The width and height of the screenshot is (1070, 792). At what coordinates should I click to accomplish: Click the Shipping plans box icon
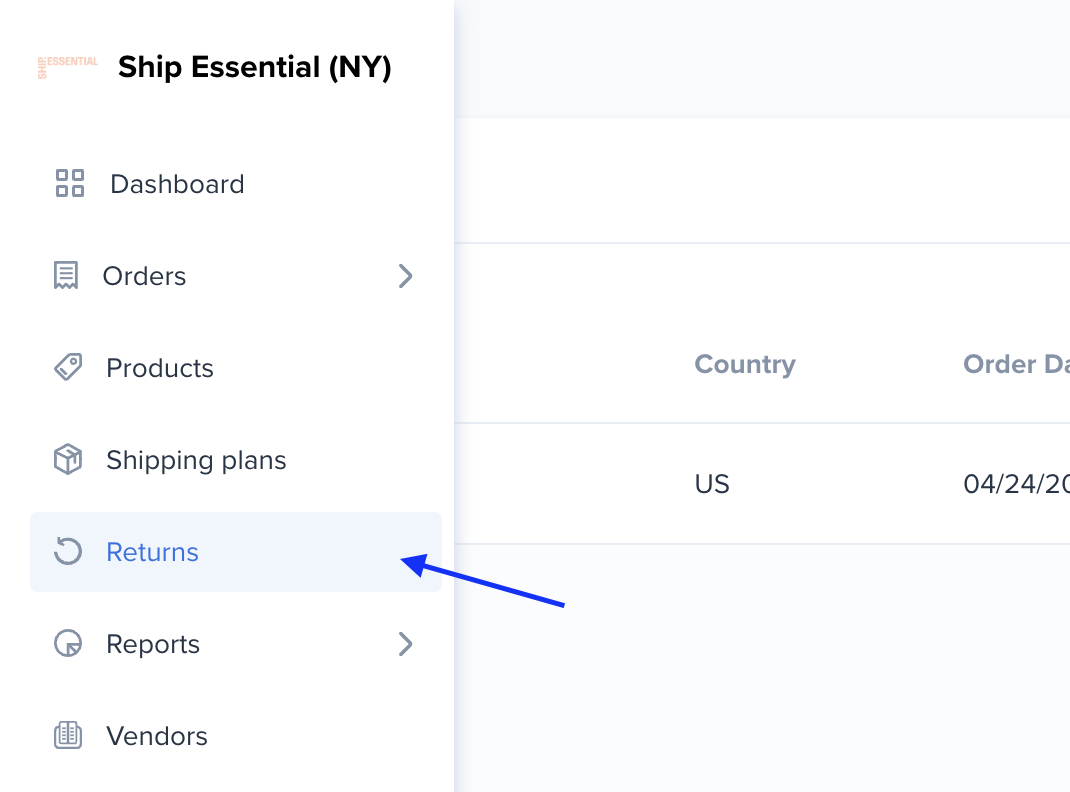click(x=68, y=459)
